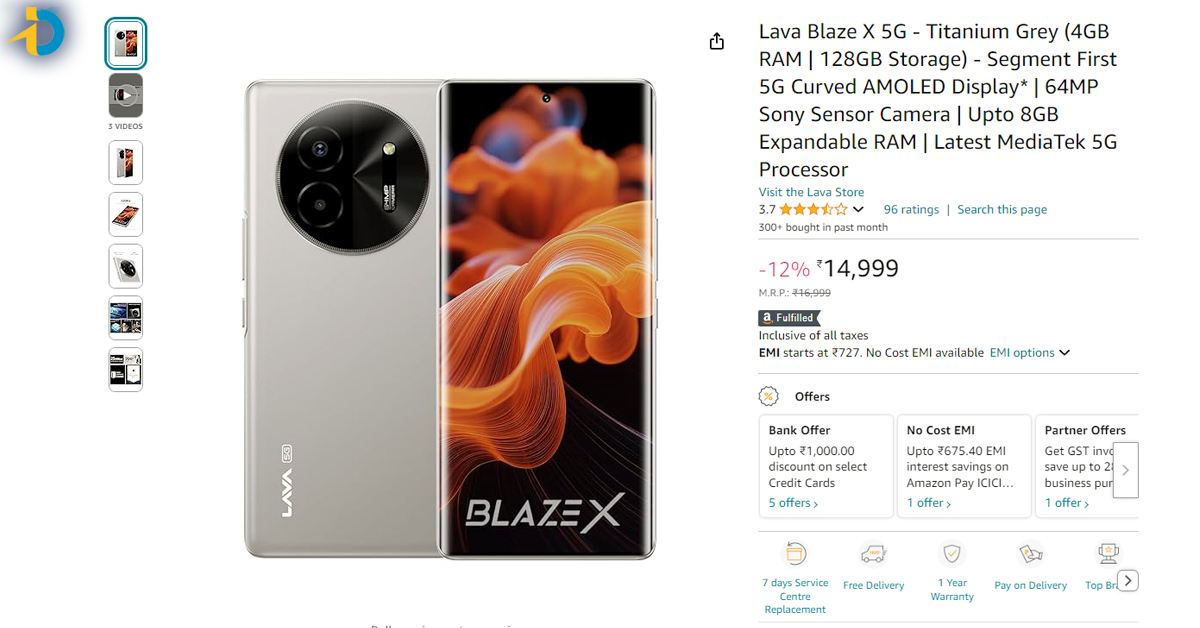
Task: Select the last thumbnail in the image sidebar
Action: (x=125, y=369)
